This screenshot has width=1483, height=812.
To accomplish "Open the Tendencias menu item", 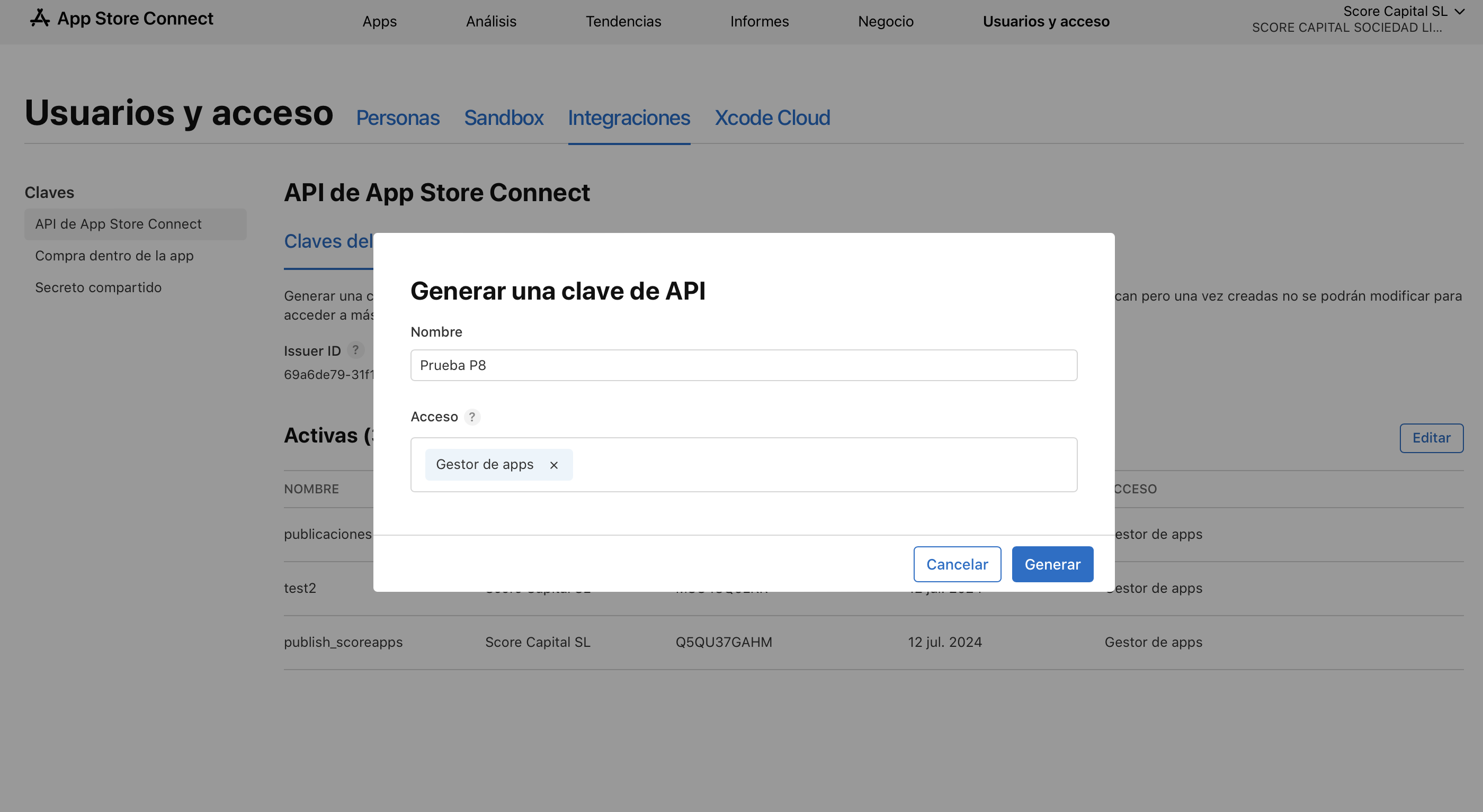I will pos(623,21).
